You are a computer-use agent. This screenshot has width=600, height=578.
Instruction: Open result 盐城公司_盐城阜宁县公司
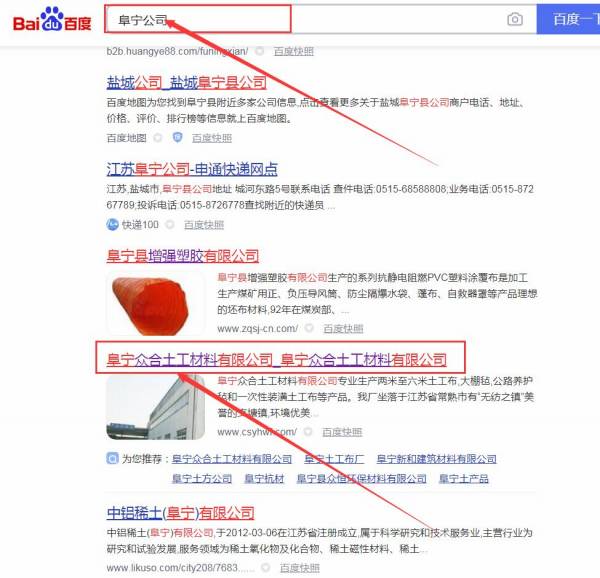[x=187, y=83]
